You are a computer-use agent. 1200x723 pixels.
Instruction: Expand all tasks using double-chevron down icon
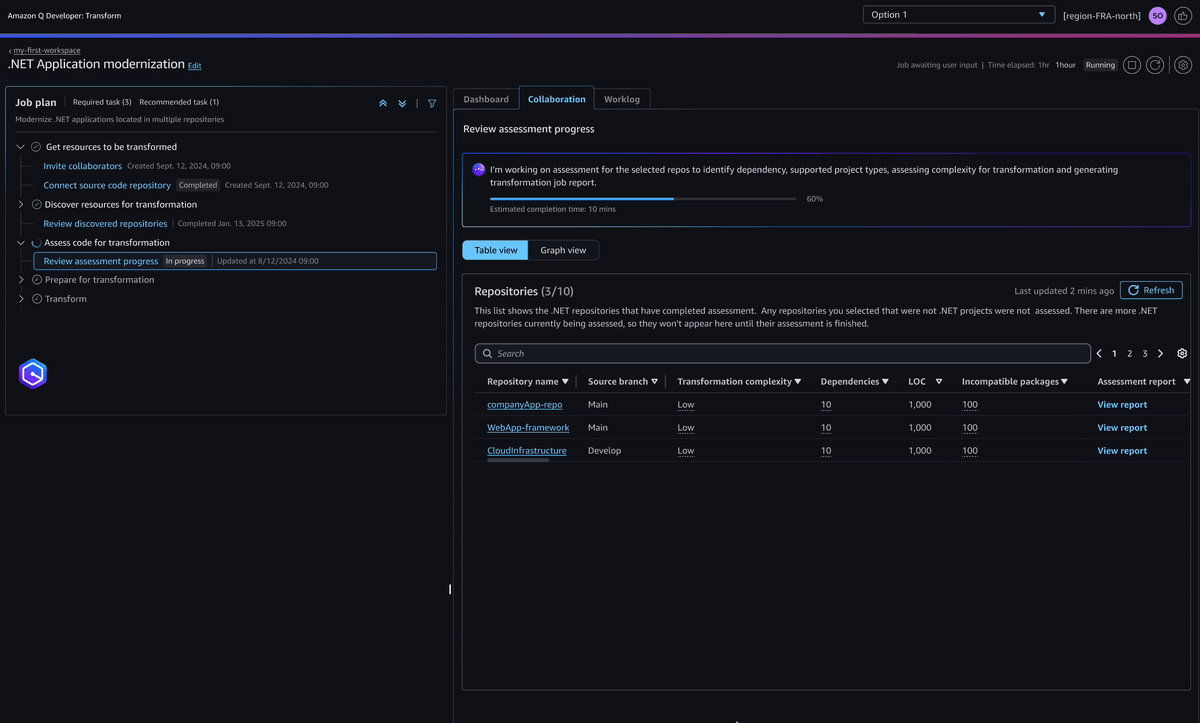402,102
